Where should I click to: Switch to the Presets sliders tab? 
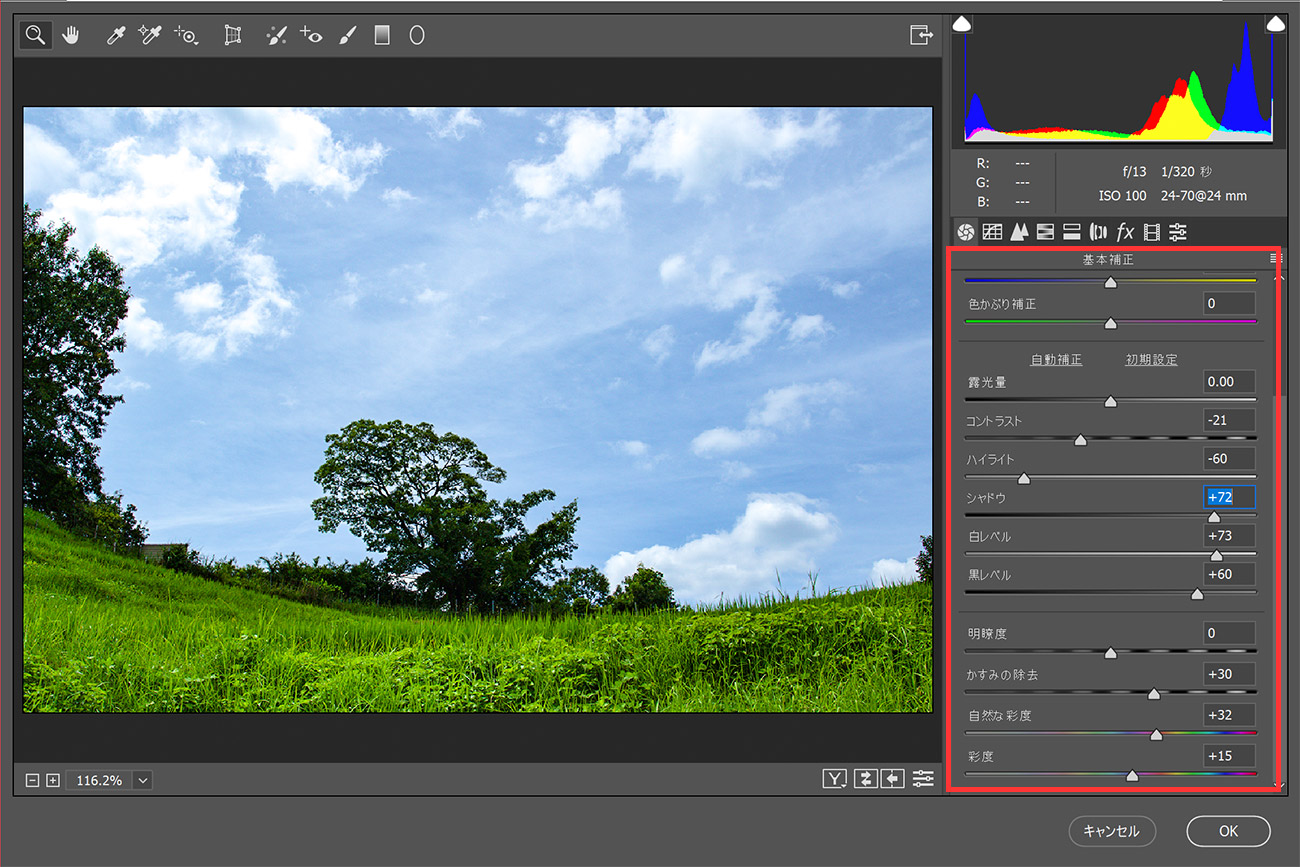[x=1178, y=232]
